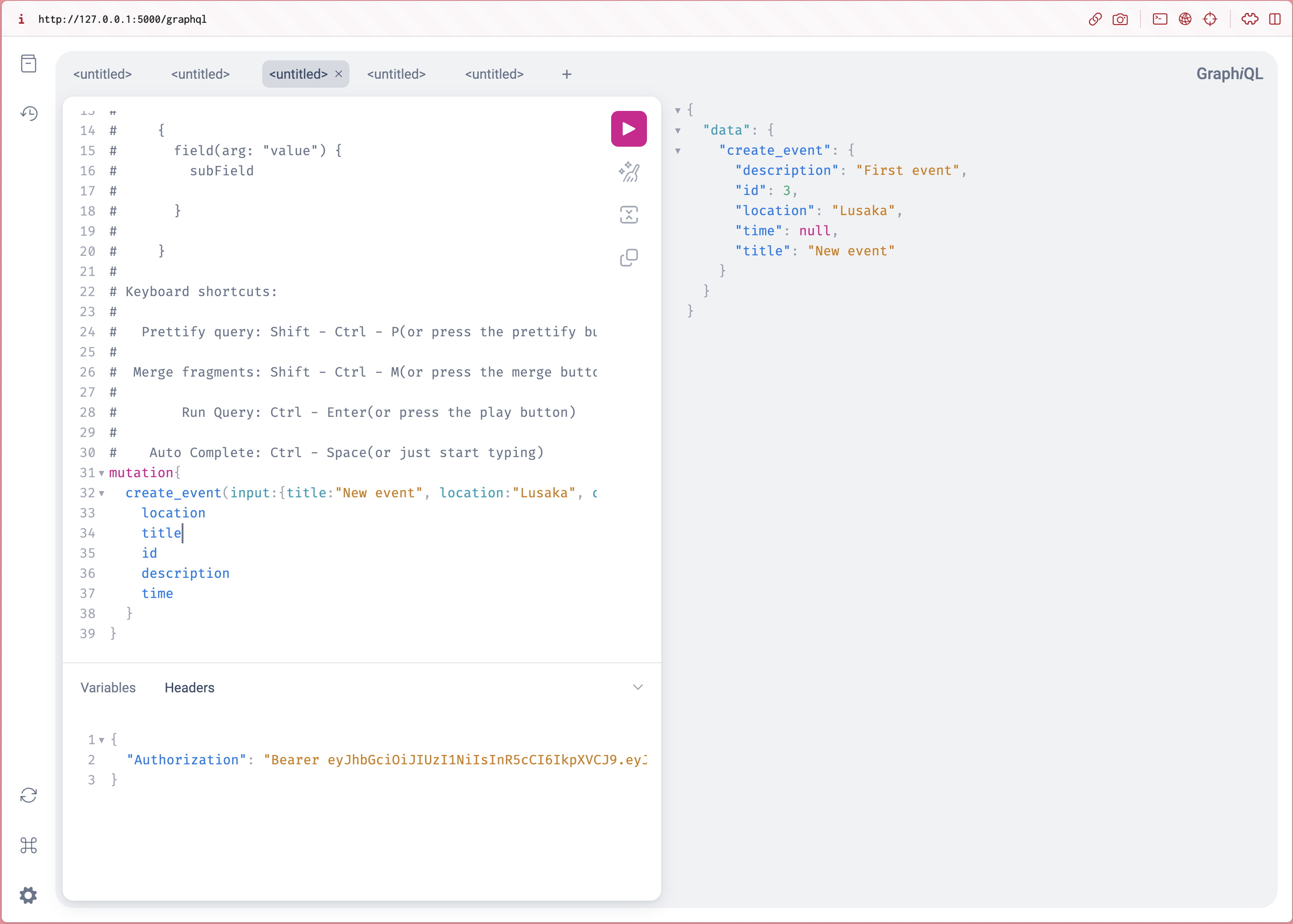This screenshot has height=924, width=1293.
Task: Place cursor on 'description' field line 36
Action: (x=186, y=573)
